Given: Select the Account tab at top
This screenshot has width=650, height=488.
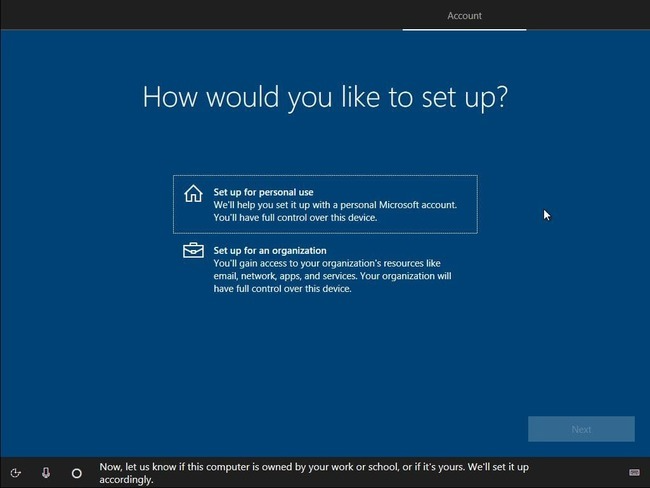Looking at the screenshot, I should (x=464, y=16).
